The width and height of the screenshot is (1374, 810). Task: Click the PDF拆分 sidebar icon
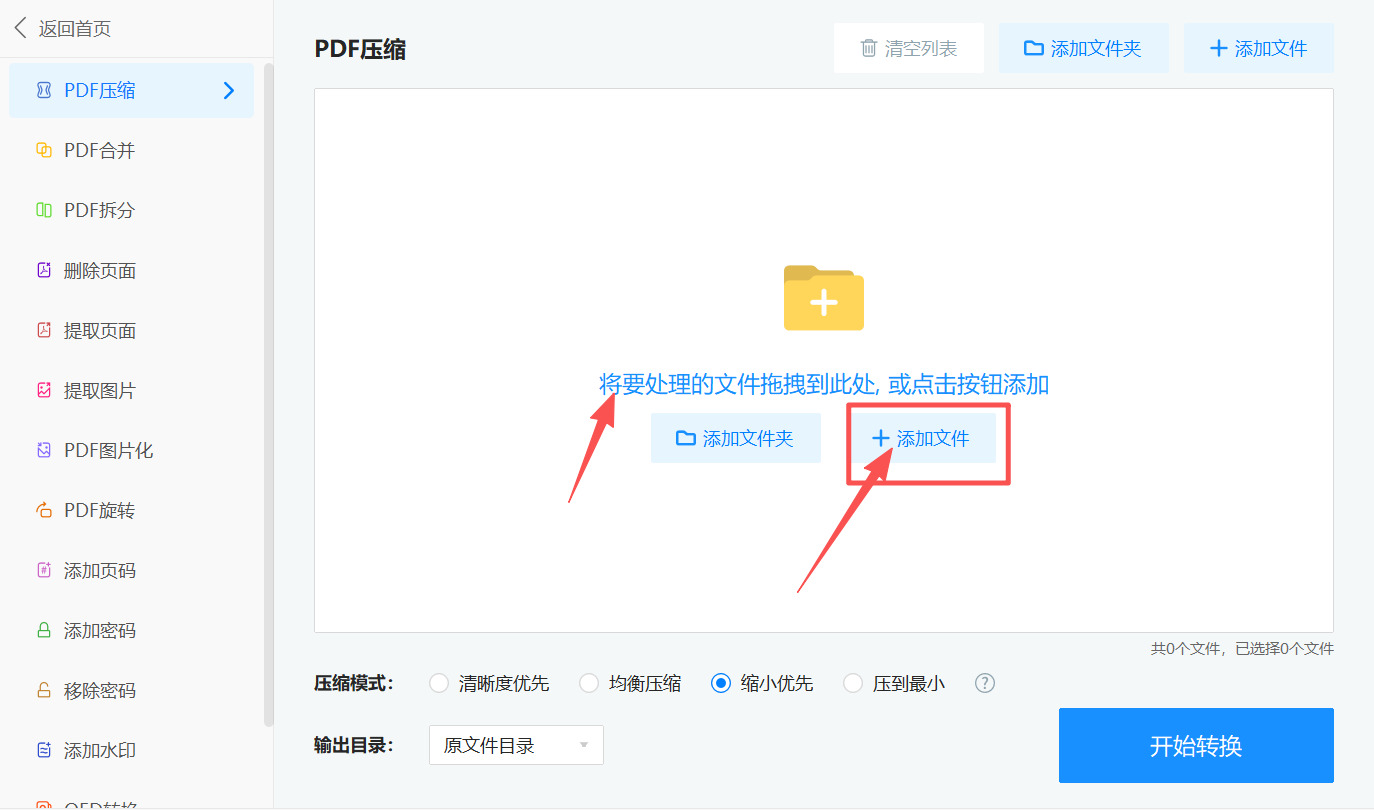[x=43, y=210]
